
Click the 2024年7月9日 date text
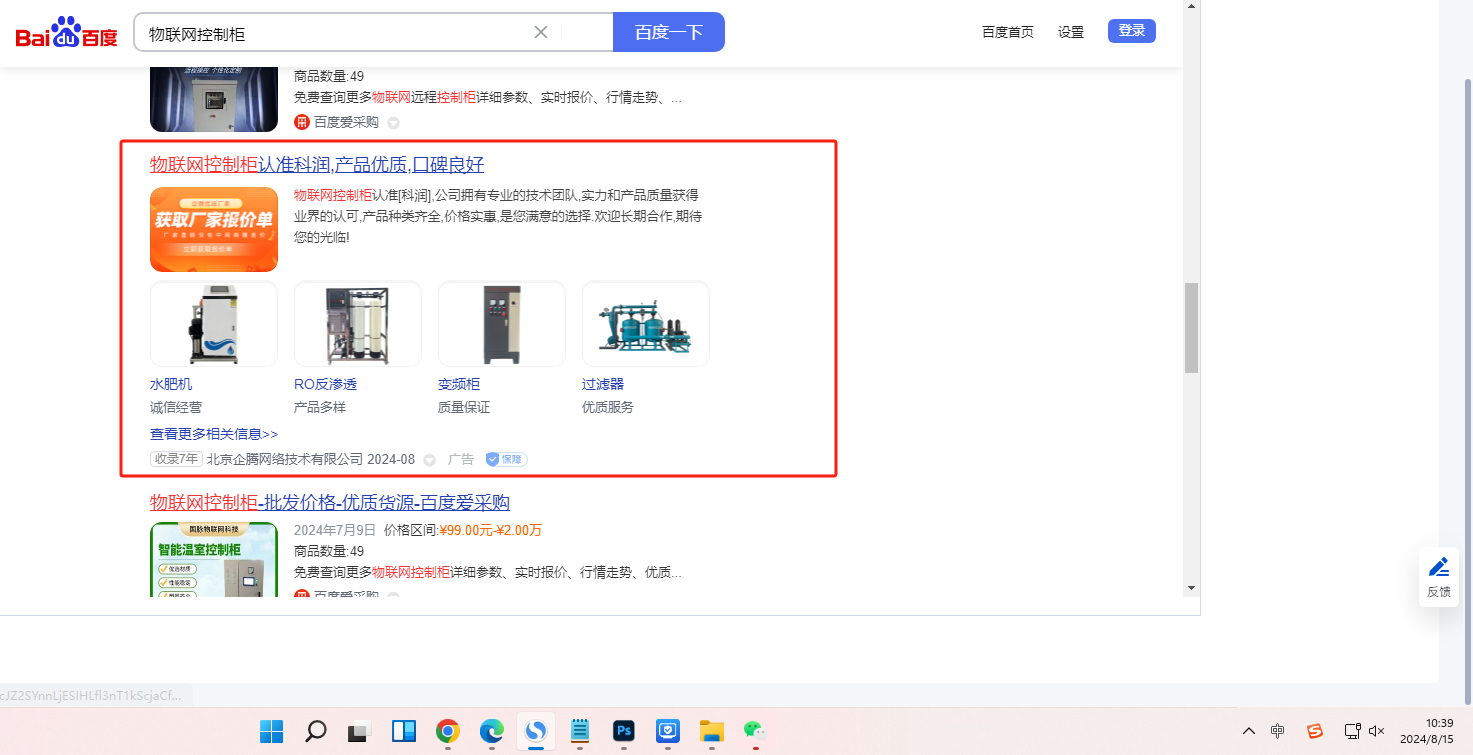click(x=335, y=530)
